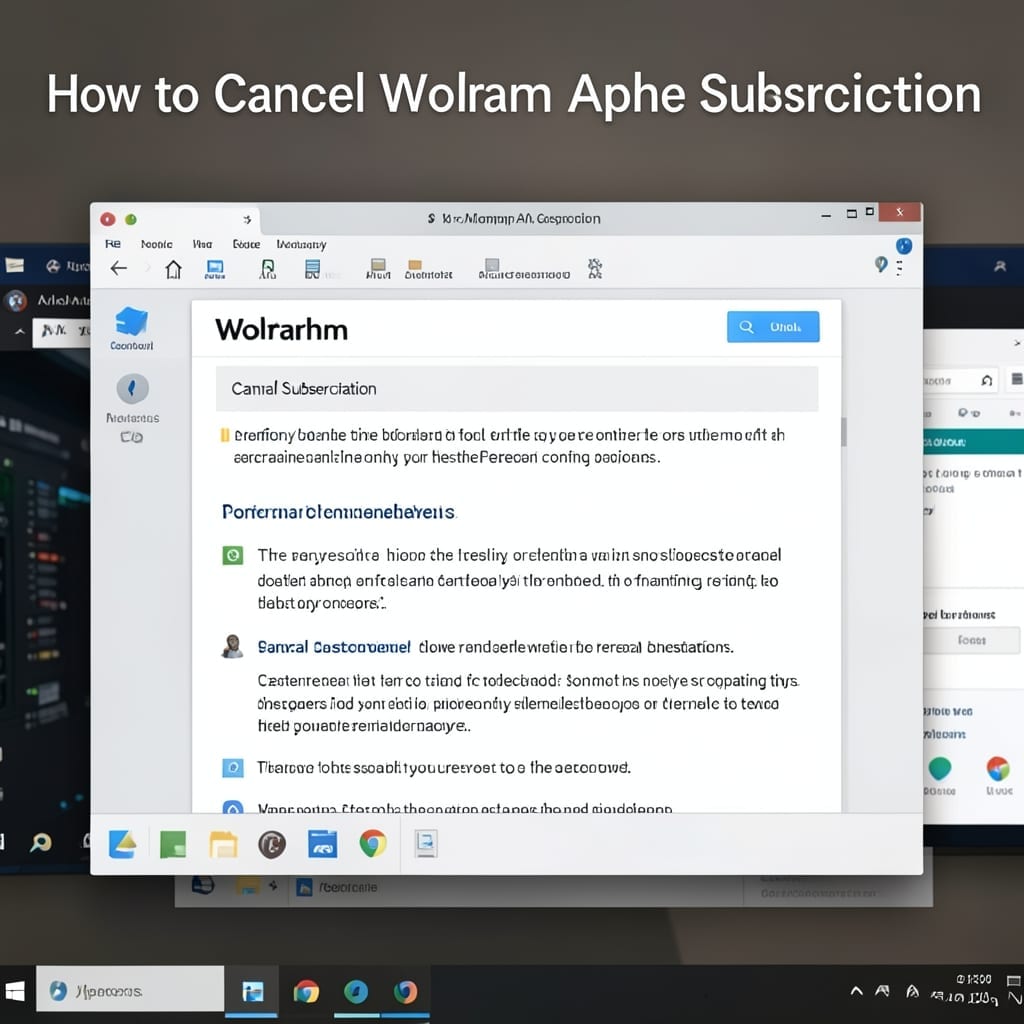This screenshot has height=1024, width=1024.
Task: Click the Canial Subserciation header bar
Action: coord(517,389)
